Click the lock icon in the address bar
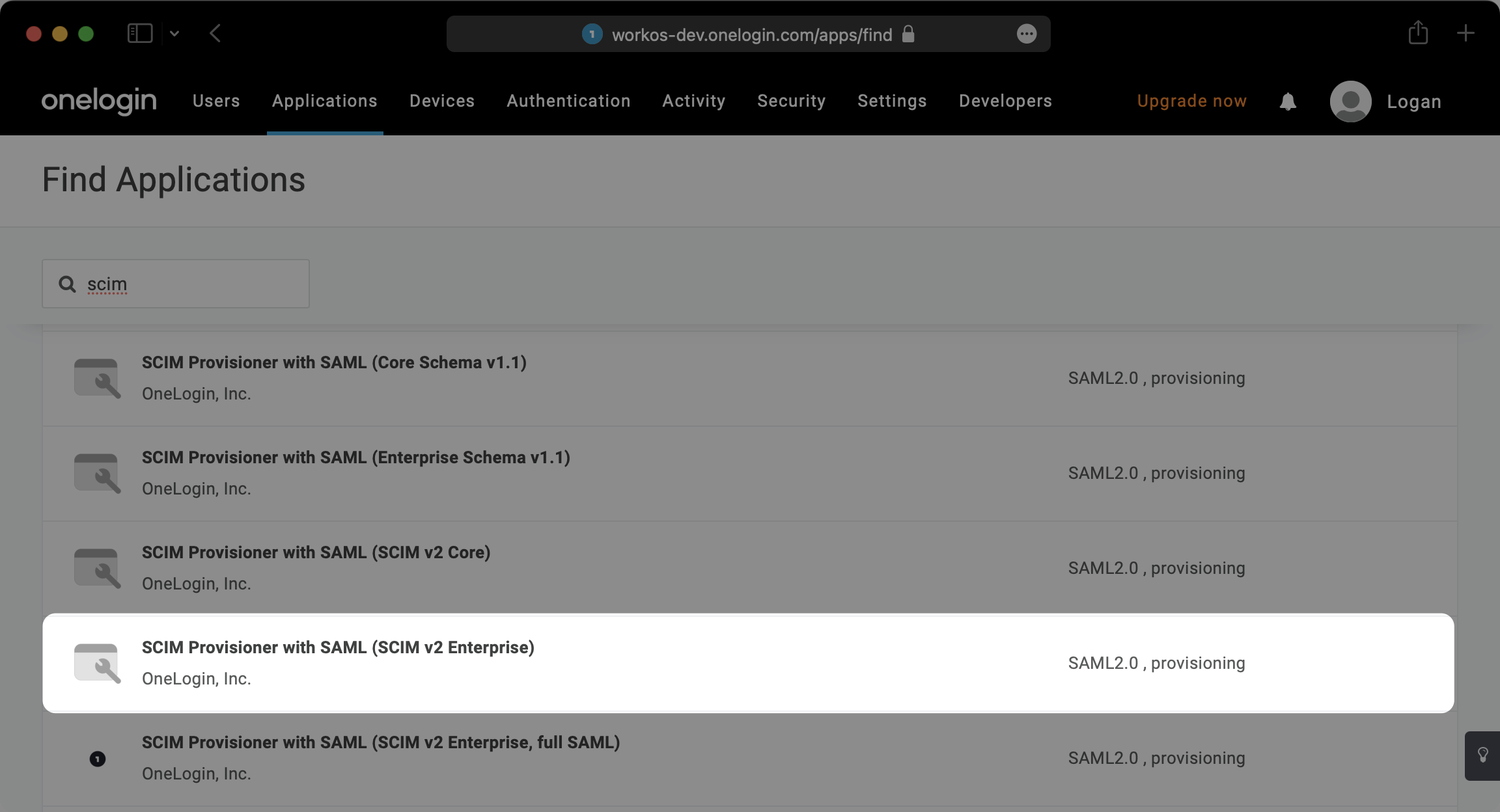The height and width of the screenshot is (812, 1500). 908,34
